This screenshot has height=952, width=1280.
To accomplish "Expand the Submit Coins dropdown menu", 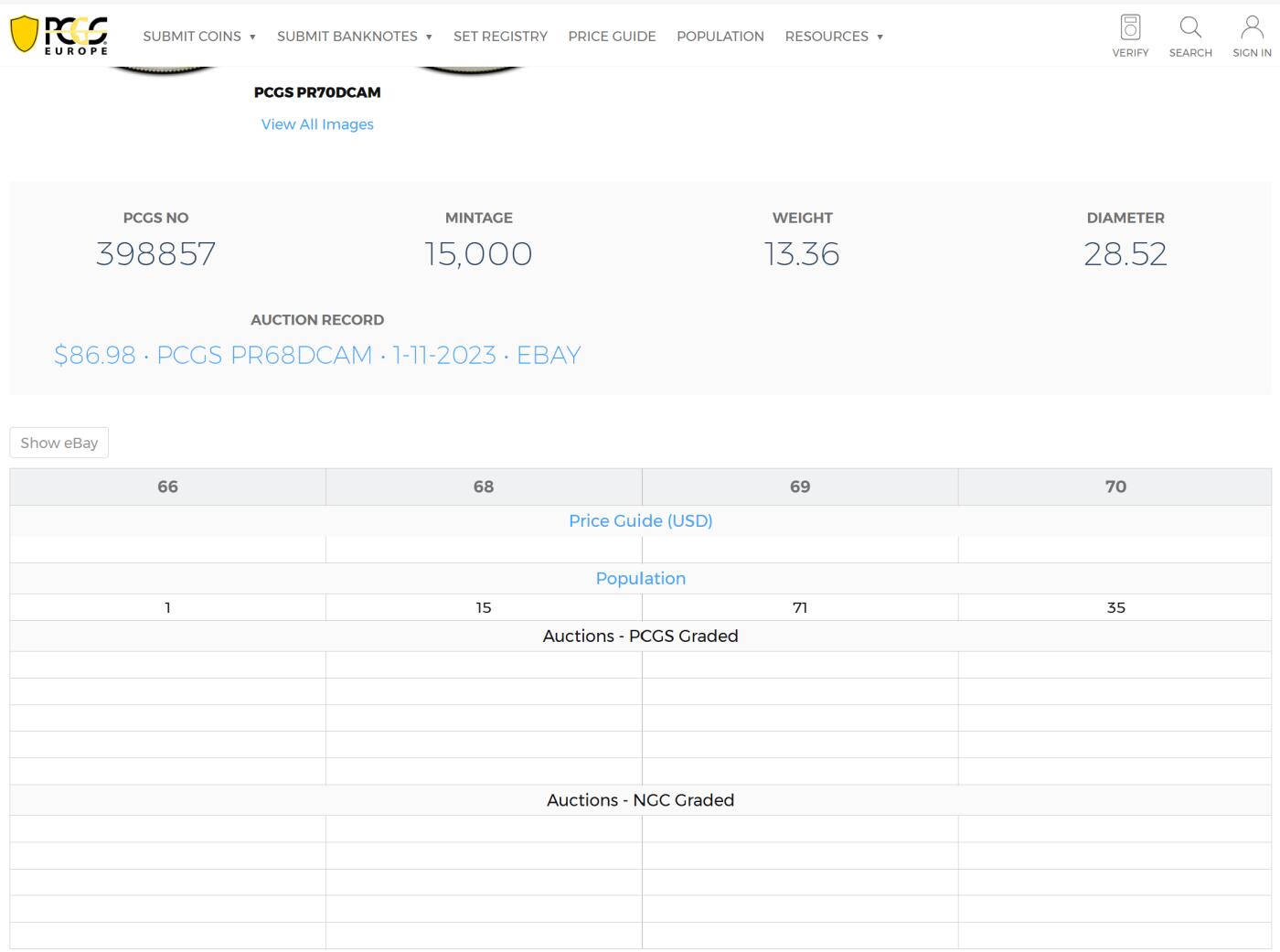I will (198, 37).
